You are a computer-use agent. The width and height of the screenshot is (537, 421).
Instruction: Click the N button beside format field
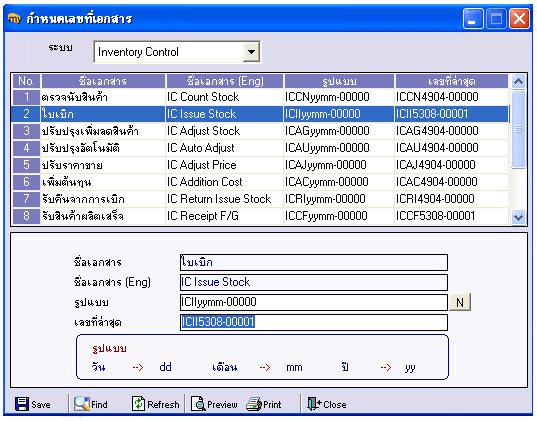pyautogui.click(x=460, y=302)
